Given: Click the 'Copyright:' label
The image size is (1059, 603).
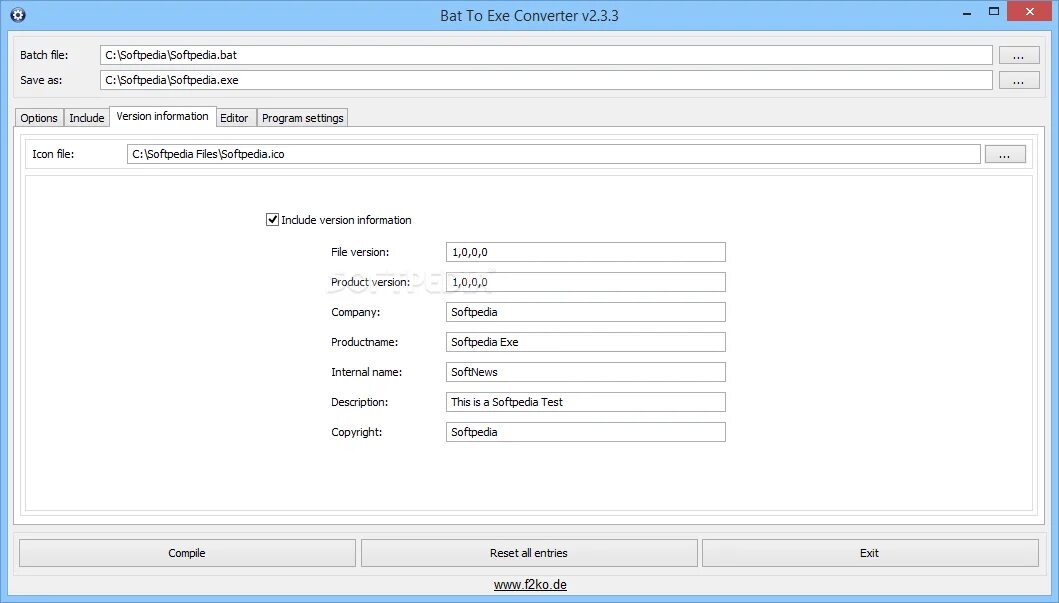Looking at the screenshot, I should click(x=356, y=432).
